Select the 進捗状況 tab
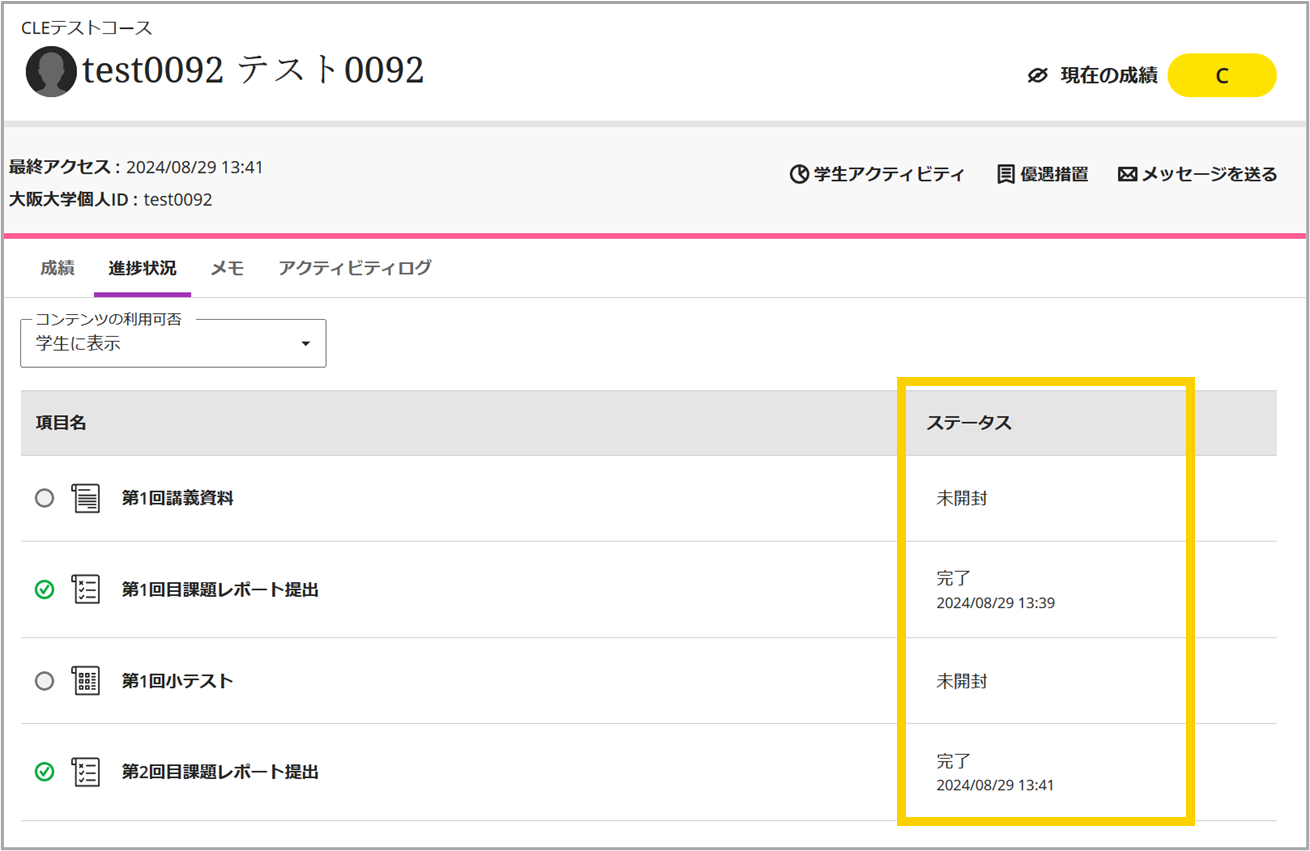Image resolution: width=1310 pixels, height=851 pixels. [x=142, y=268]
